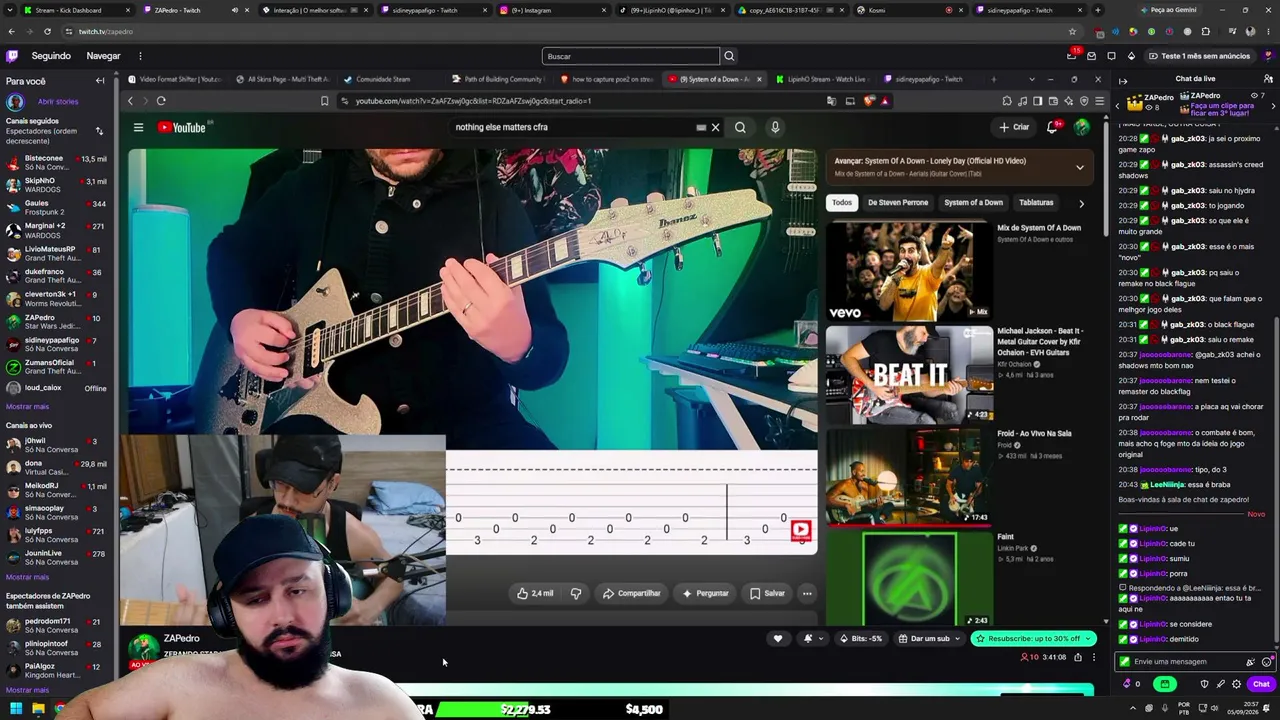Open Michael Jackson Beat It video thumbnail

[x=909, y=375]
